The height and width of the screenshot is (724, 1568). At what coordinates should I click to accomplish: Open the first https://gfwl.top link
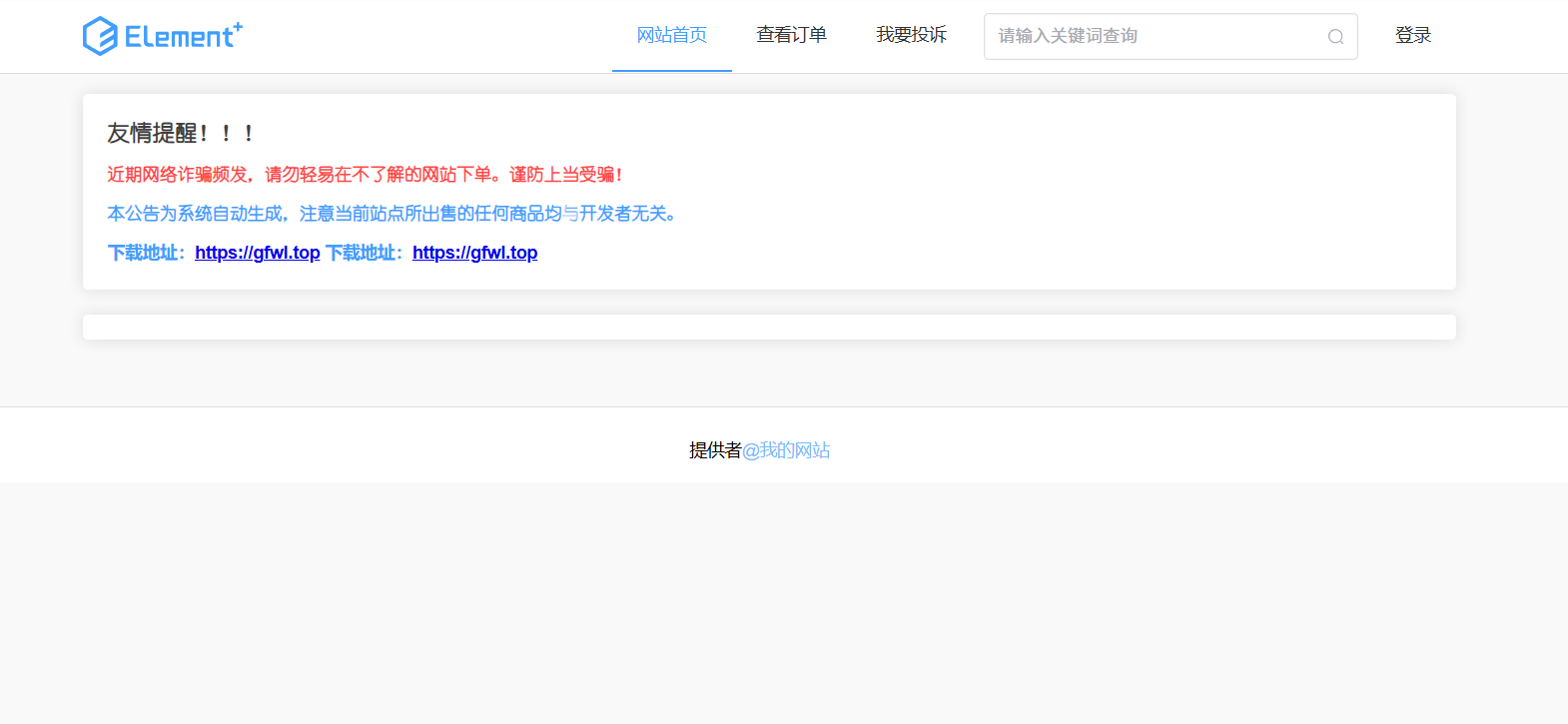(x=258, y=253)
